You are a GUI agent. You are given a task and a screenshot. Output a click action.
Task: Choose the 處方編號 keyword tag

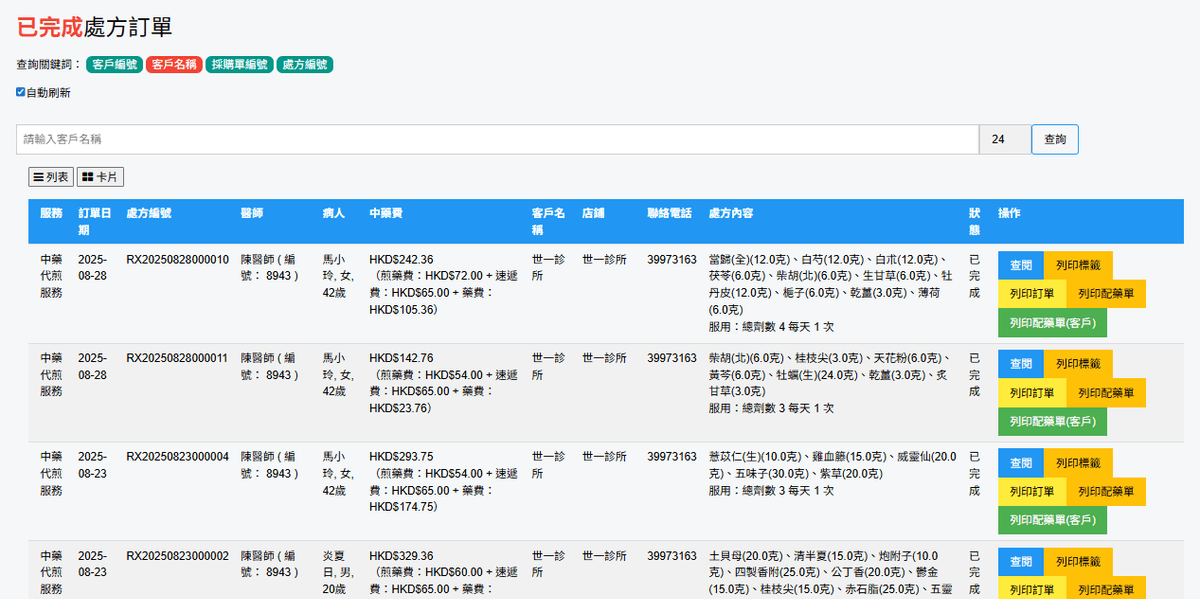[x=305, y=65]
